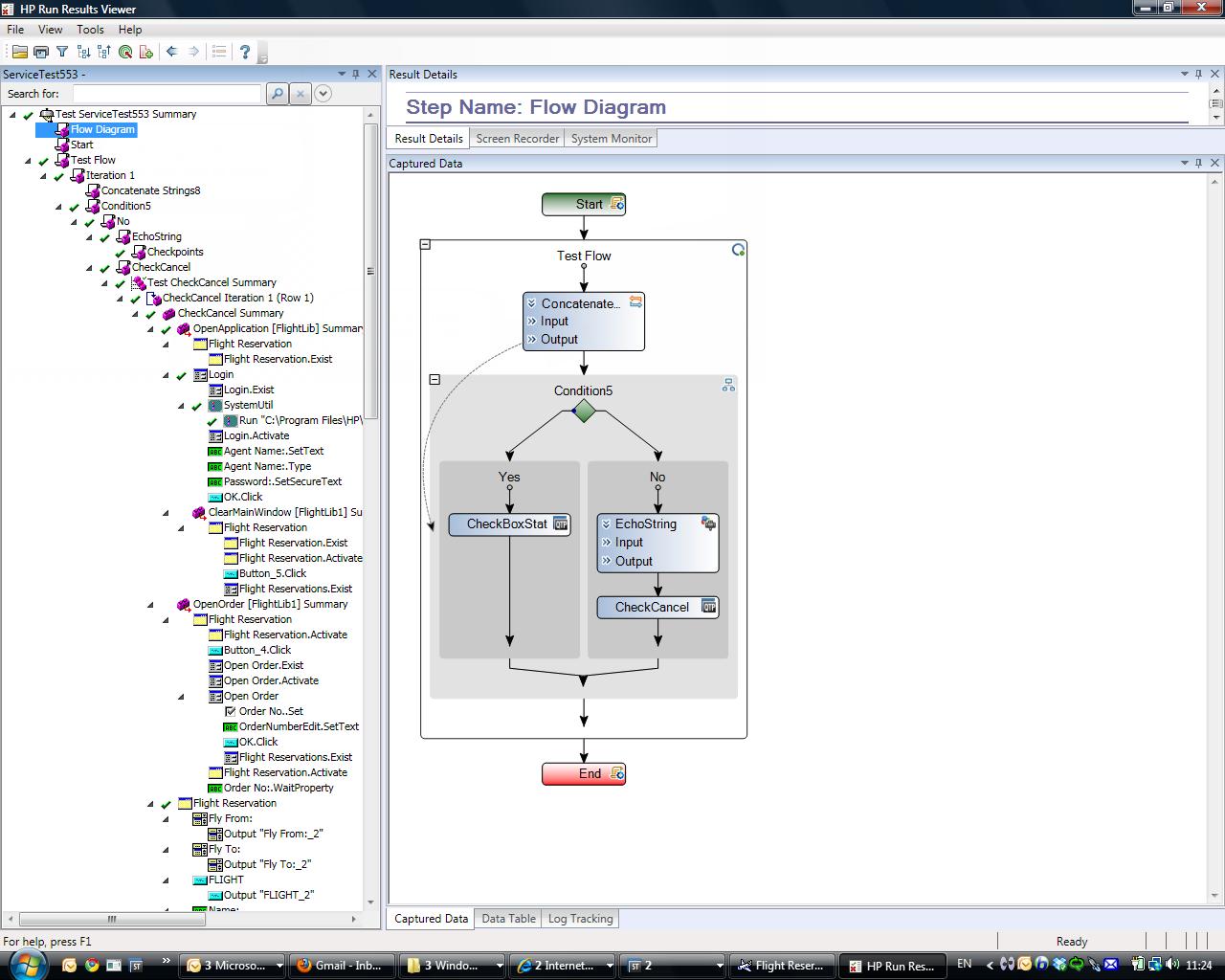Click the Start node icon in the diagram

[617, 204]
